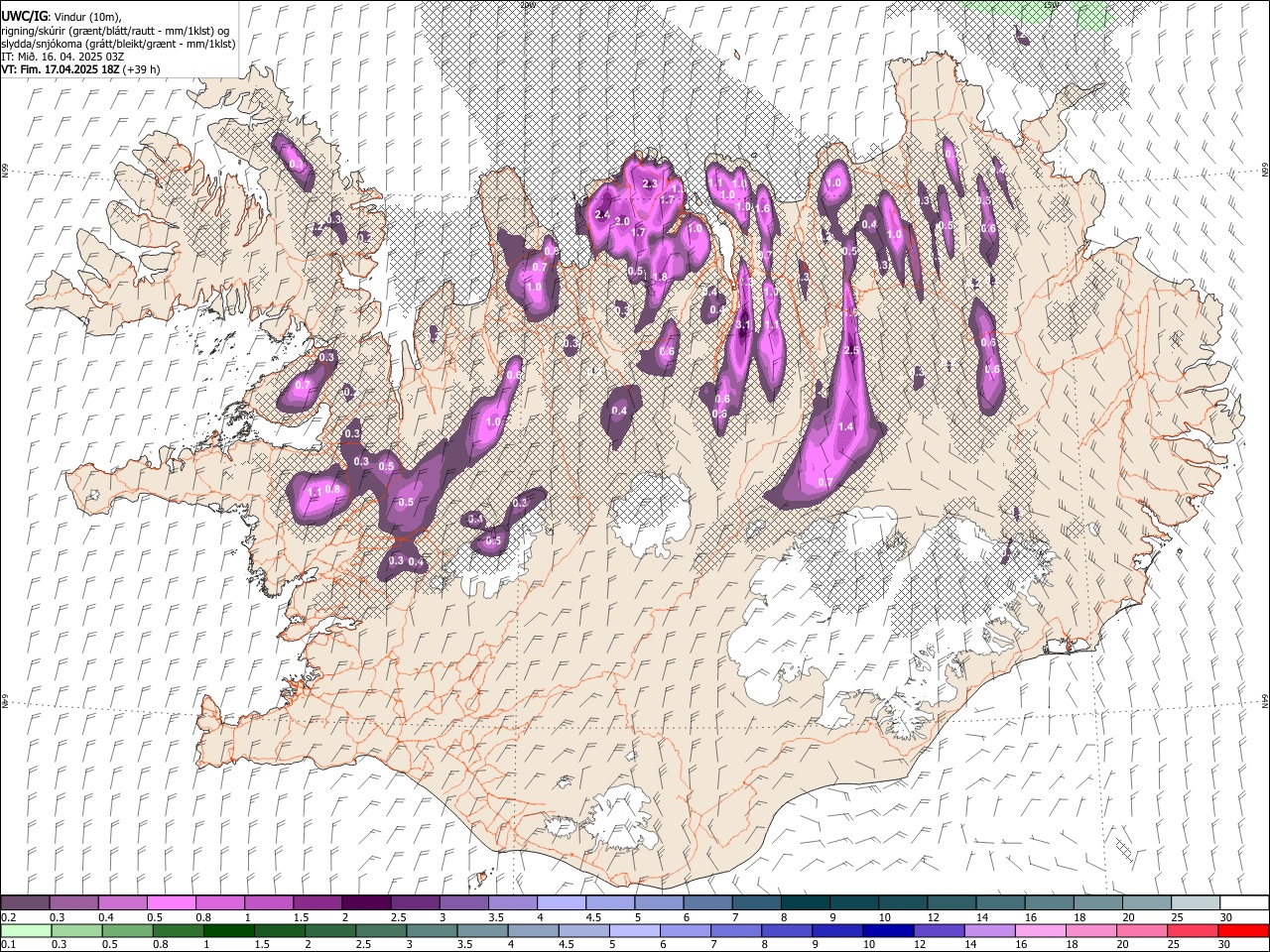1270x952 pixels.
Task: Click the snow scale swatch between 0.2 and 0.3
Action: [26, 902]
